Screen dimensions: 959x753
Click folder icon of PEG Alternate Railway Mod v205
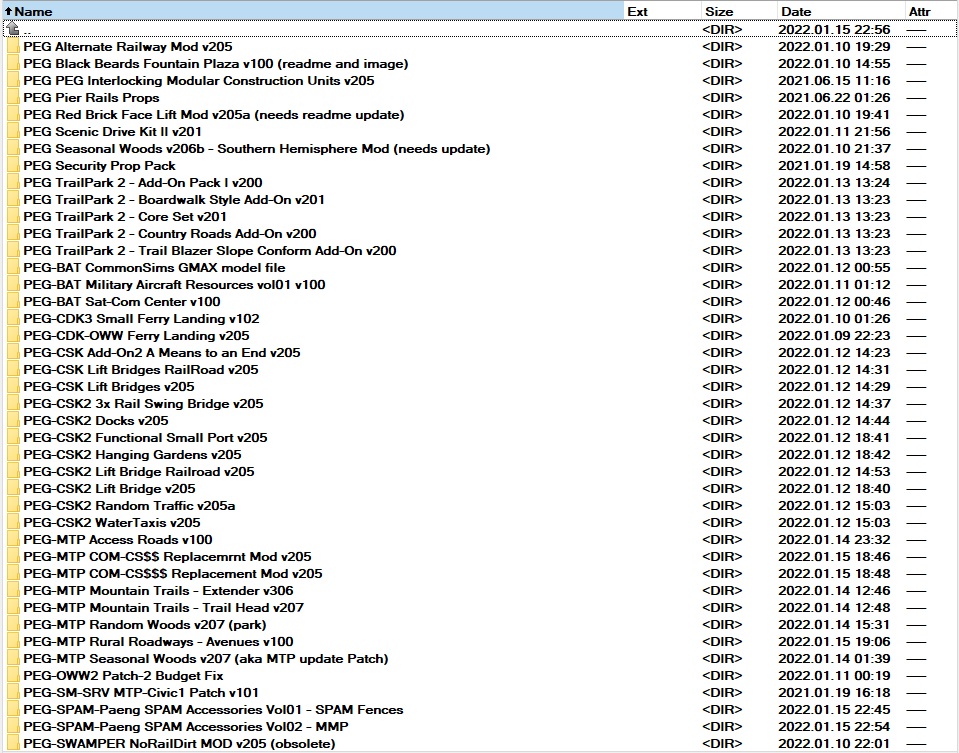pos(13,46)
